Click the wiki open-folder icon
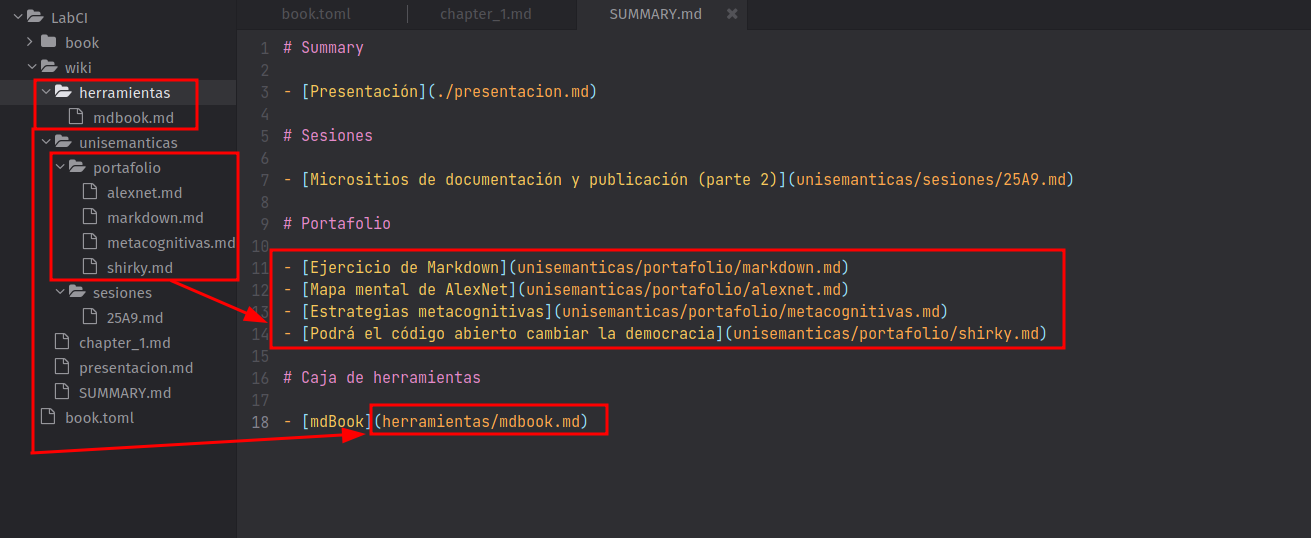 click(49, 67)
